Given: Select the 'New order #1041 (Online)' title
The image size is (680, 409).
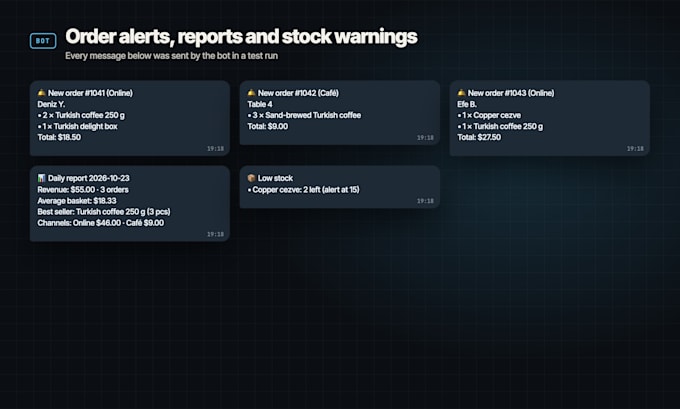Looking at the screenshot, I should 90,93.
